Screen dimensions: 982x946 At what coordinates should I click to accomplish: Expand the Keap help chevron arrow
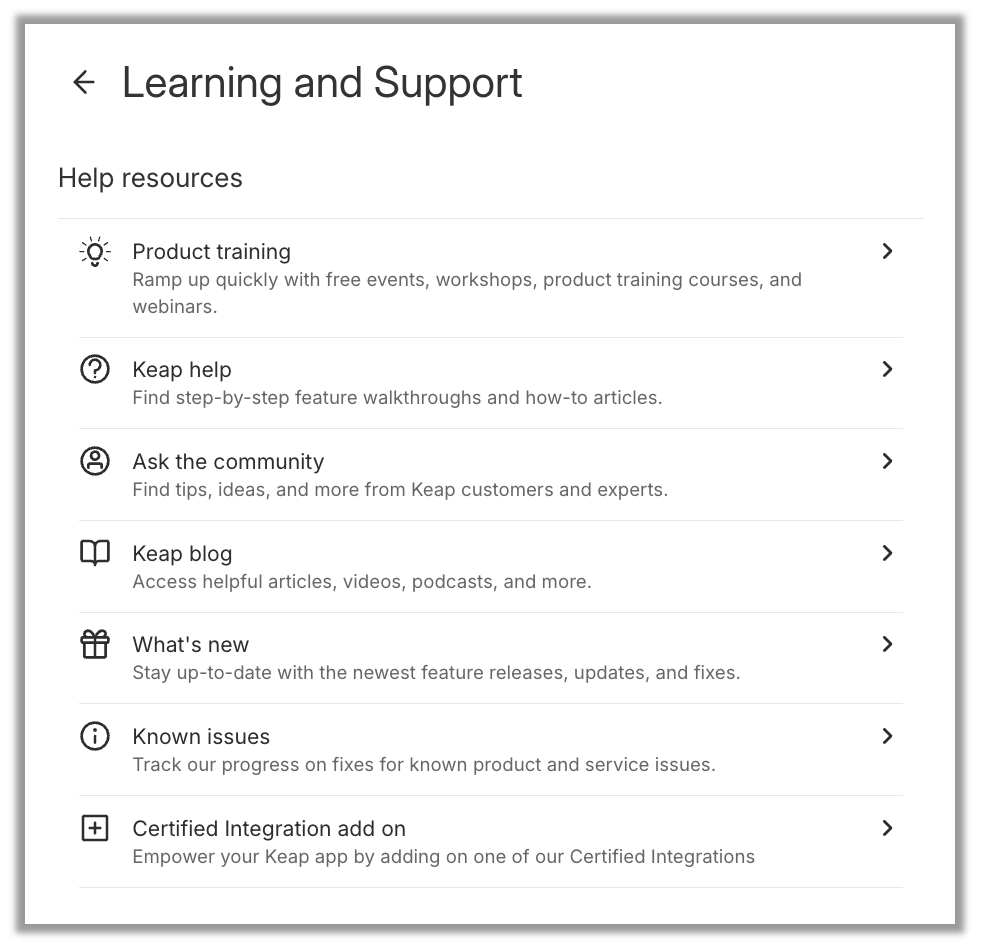tap(887, 369)
